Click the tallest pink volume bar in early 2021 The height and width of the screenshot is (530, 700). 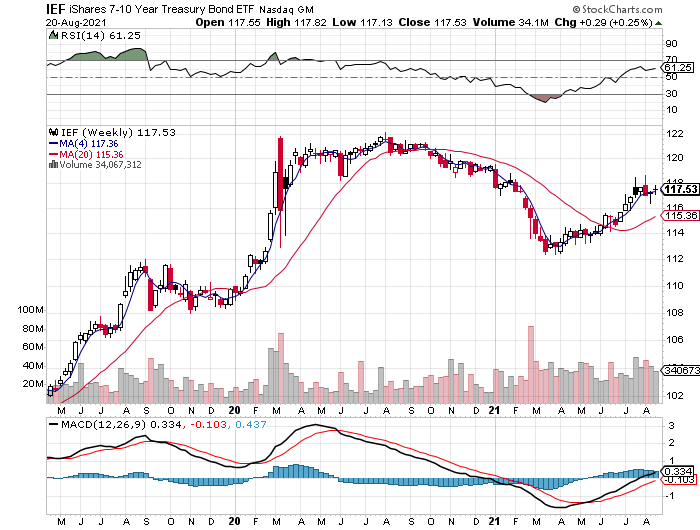(x=531, y=360)
